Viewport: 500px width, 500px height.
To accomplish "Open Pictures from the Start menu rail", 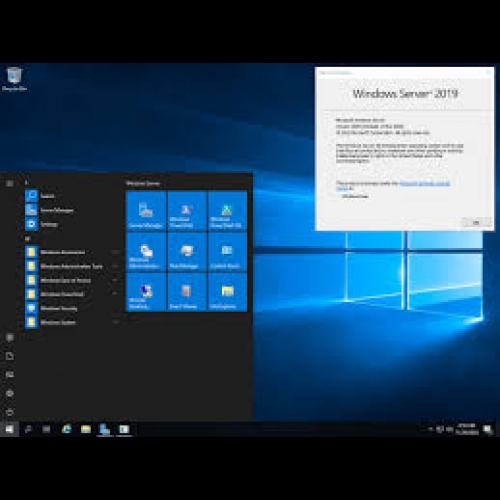I will pos(10,375).
